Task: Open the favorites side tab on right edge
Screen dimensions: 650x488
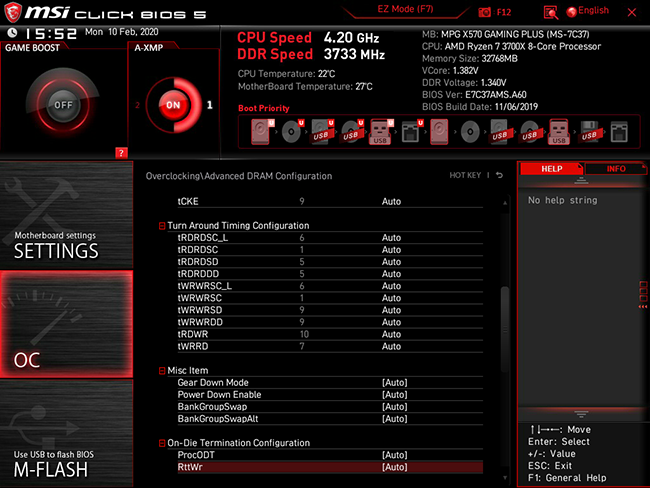Action: (x=643, y=295)
